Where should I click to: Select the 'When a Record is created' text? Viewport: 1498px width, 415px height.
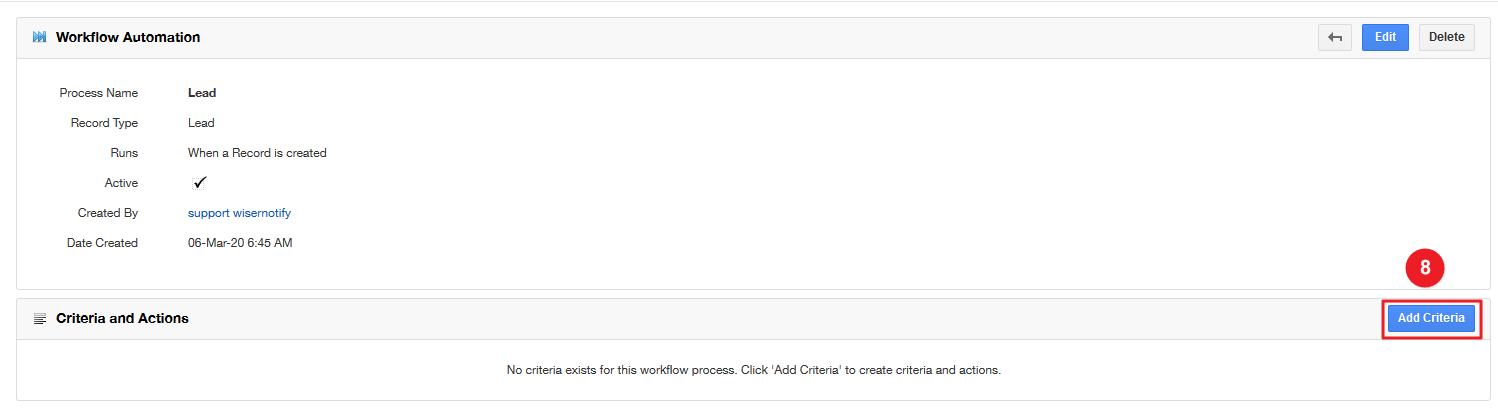point(257,153)
